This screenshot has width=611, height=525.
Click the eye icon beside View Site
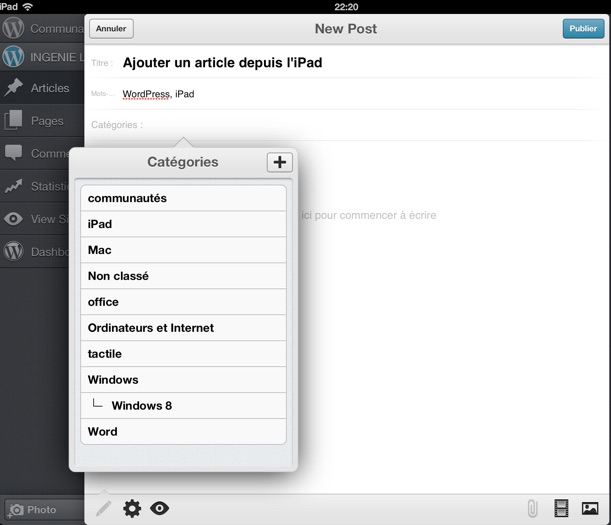(x=14, y=219)
